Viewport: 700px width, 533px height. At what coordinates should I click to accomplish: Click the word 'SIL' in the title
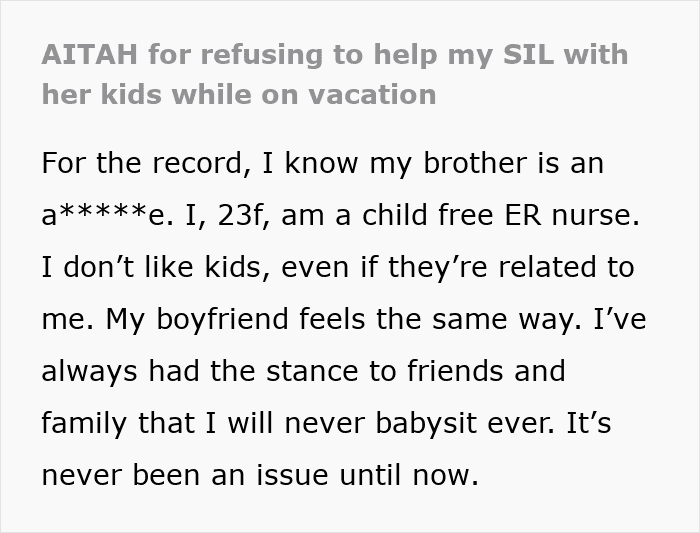529,54
